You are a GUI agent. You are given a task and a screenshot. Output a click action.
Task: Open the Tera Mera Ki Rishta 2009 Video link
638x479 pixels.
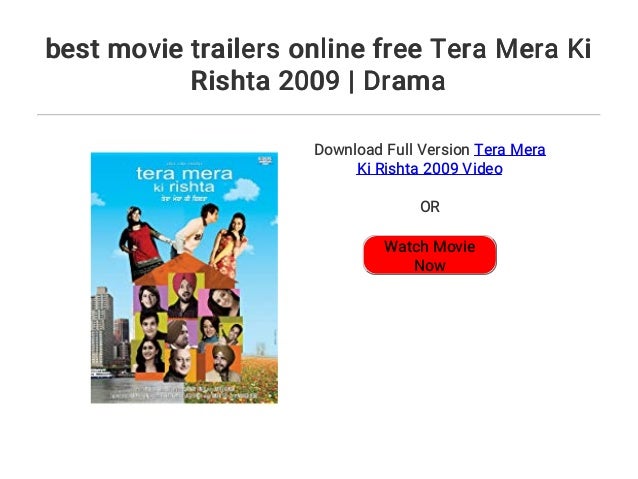click(451, 159)
